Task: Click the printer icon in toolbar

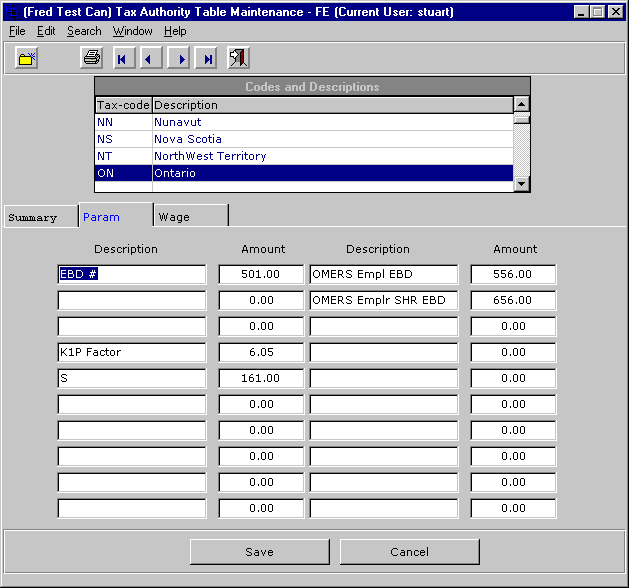Action: [x=91, y=58]
